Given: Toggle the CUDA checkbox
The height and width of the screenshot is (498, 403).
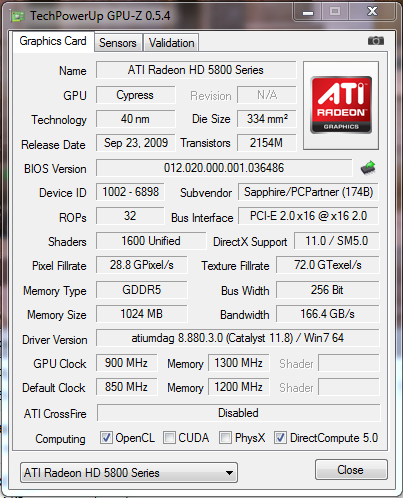Looking at the screenshot, I should [169, 437].
